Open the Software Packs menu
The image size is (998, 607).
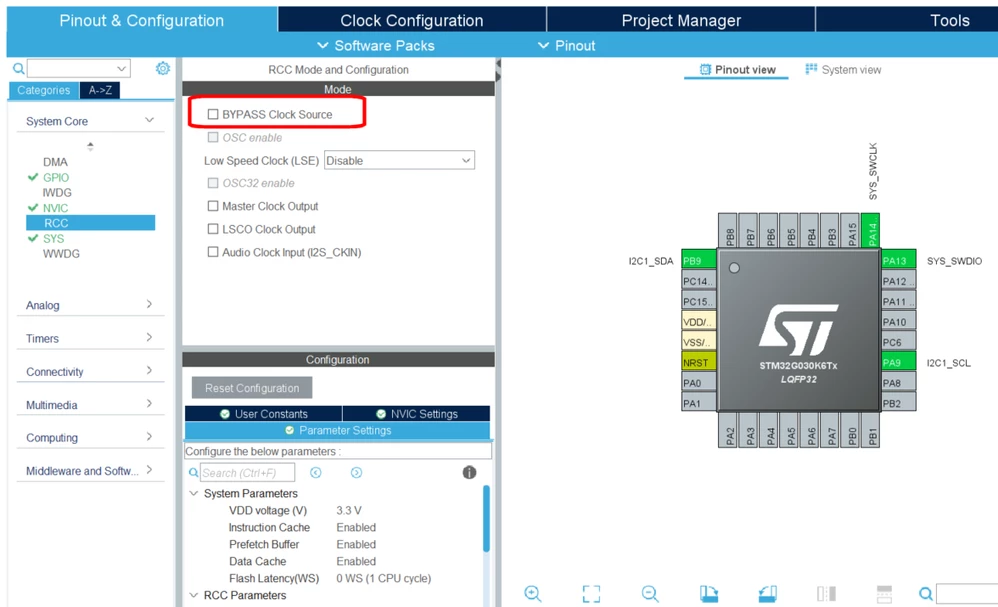[376, 46]
